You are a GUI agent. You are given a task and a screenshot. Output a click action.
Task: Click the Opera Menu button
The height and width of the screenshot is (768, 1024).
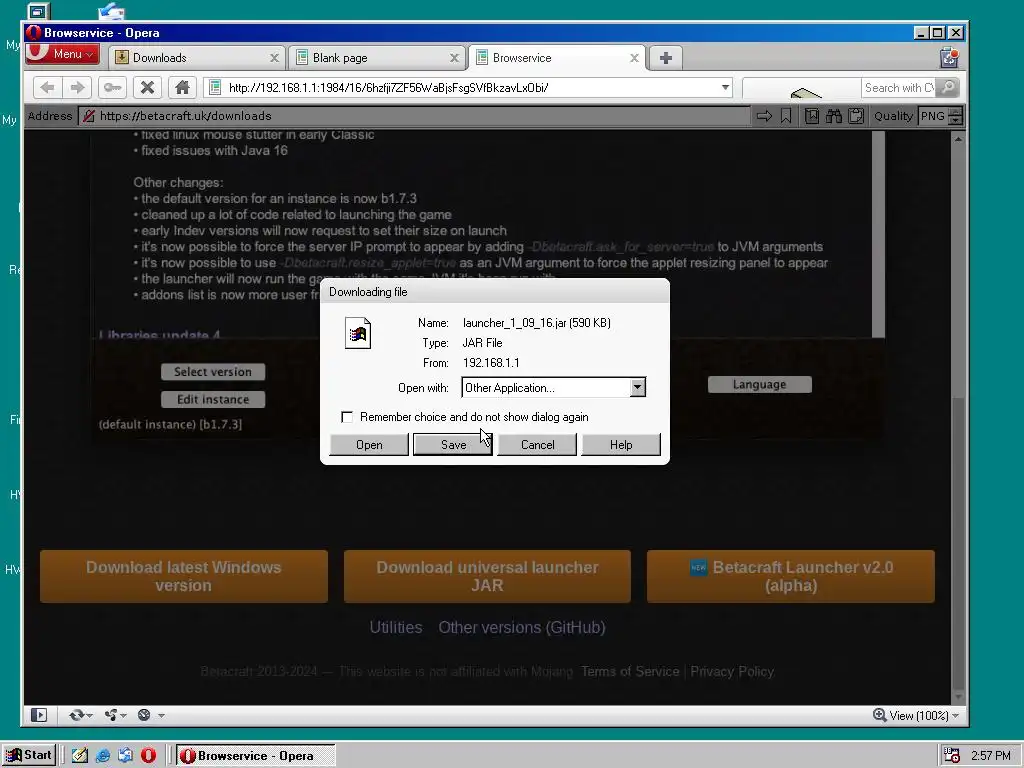pyautogui.click(x=62, y=54)
